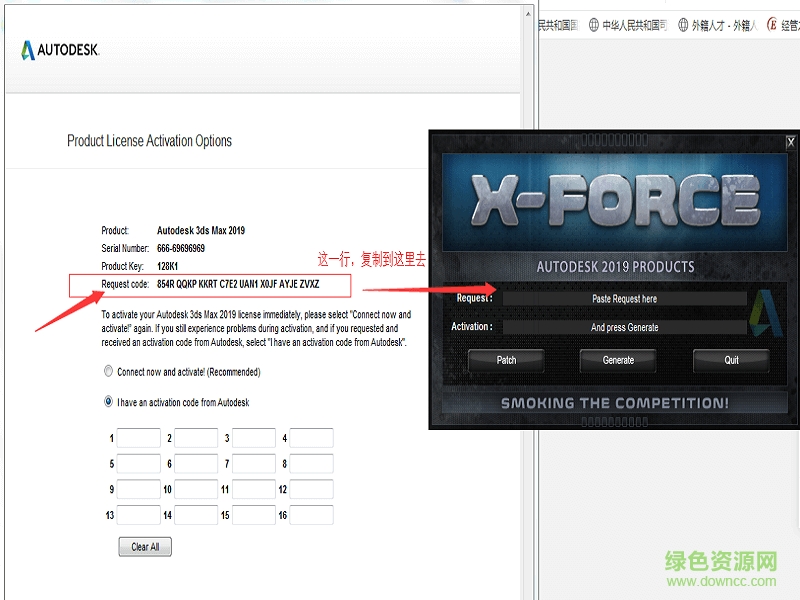
Task: Click the scrollbar up arrow of activation page
Action: tap(529, 13)
